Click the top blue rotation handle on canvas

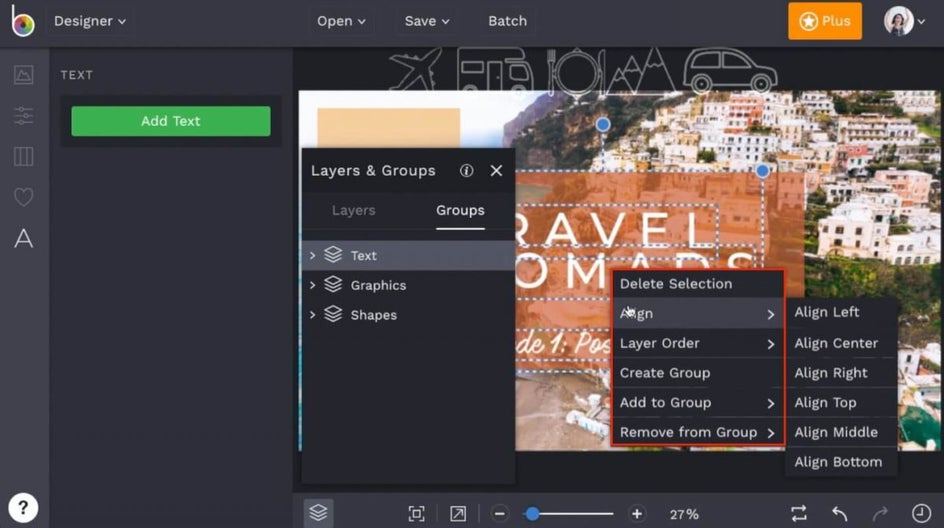click(603, 124)
